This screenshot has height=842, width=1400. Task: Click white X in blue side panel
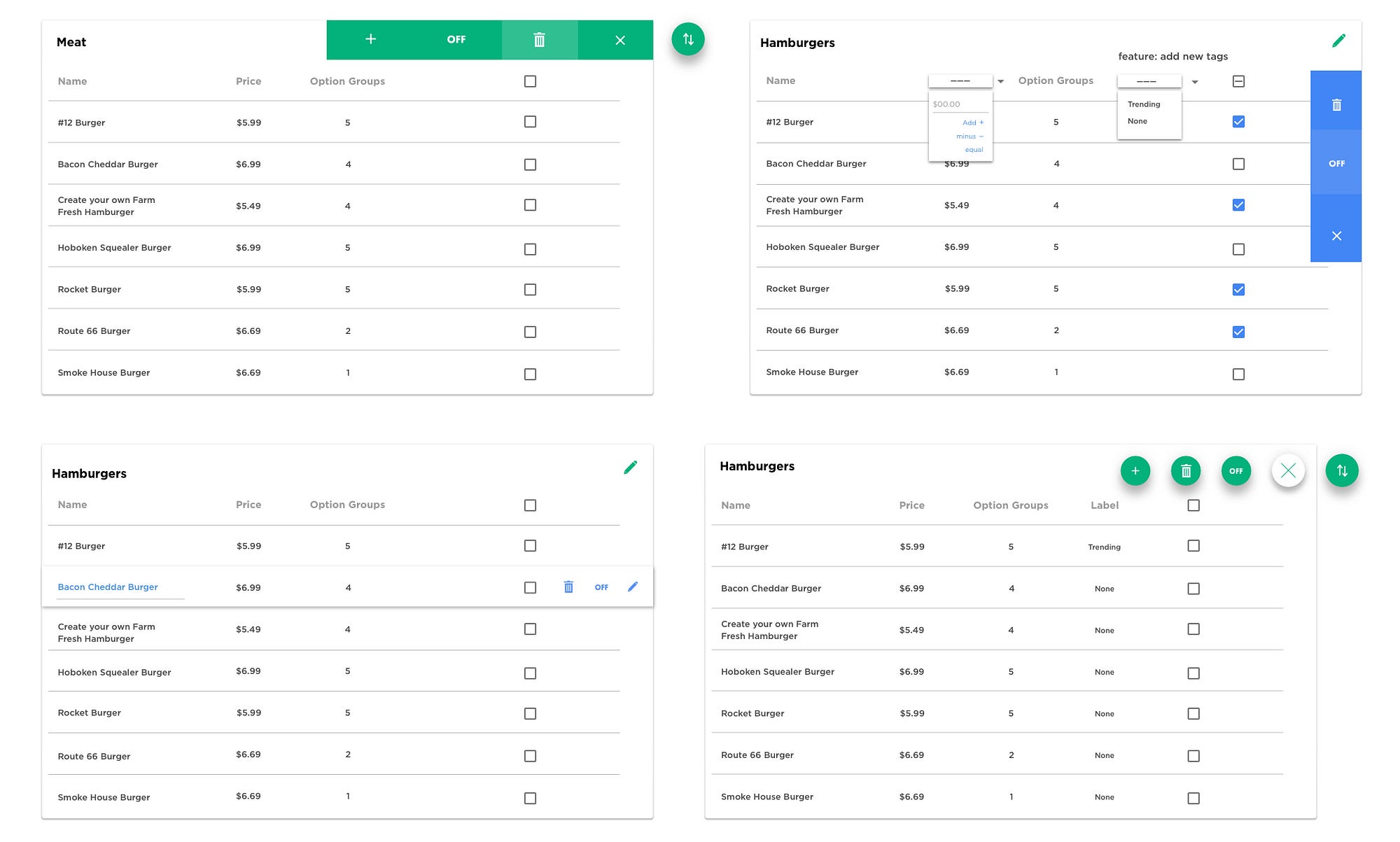[1336, 236]
